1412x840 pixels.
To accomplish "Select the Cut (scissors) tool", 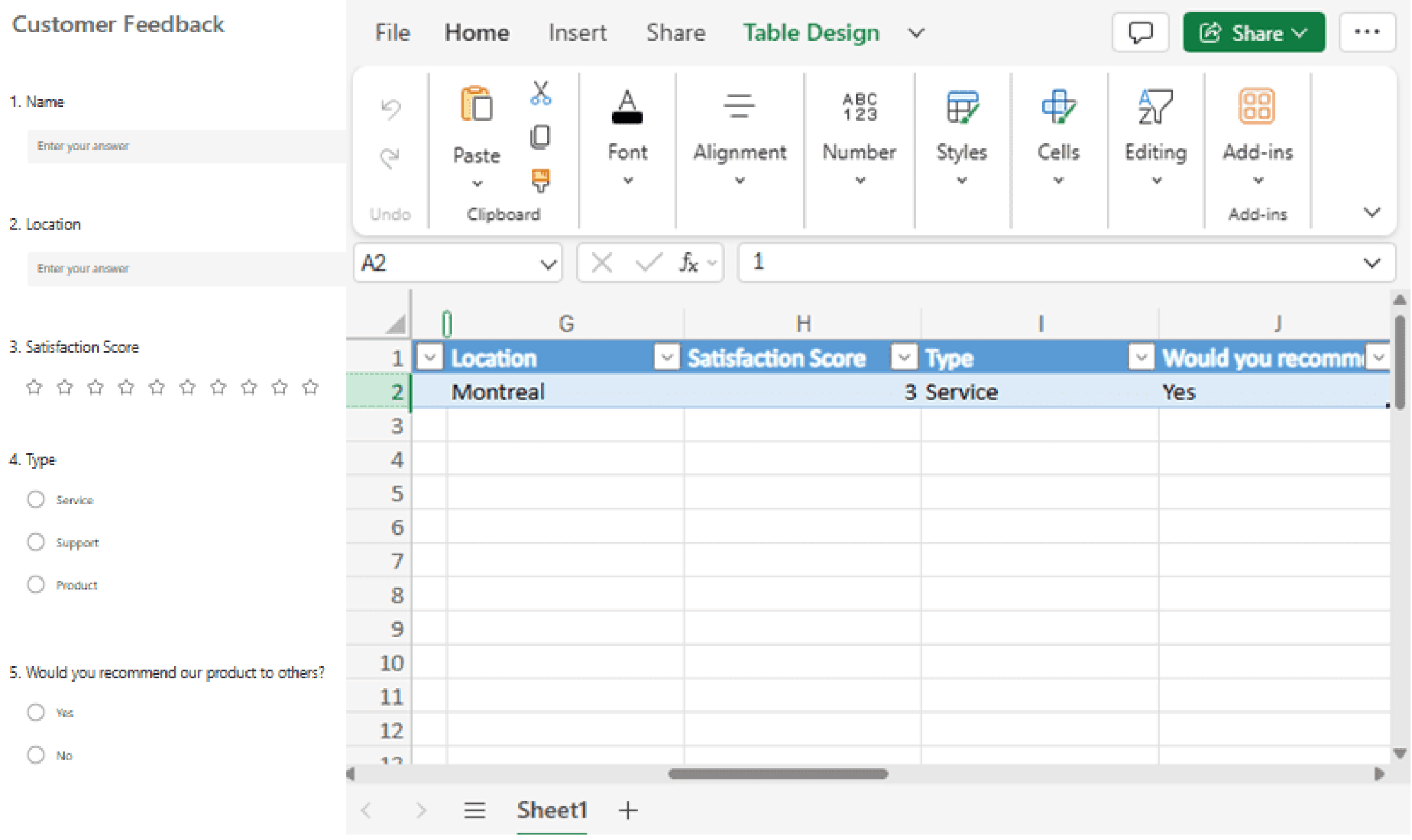I will [x=541, y=94].
